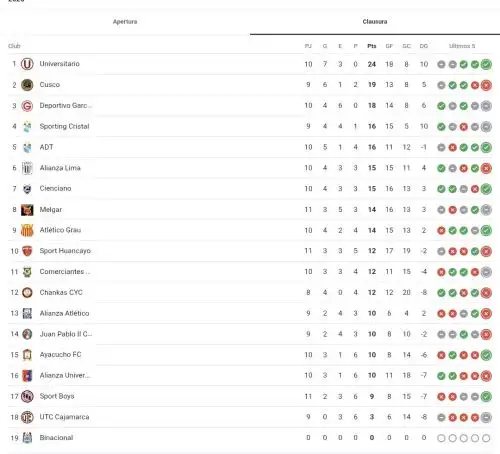
Task: Select the Clausura tab
Action: (375, 22)
